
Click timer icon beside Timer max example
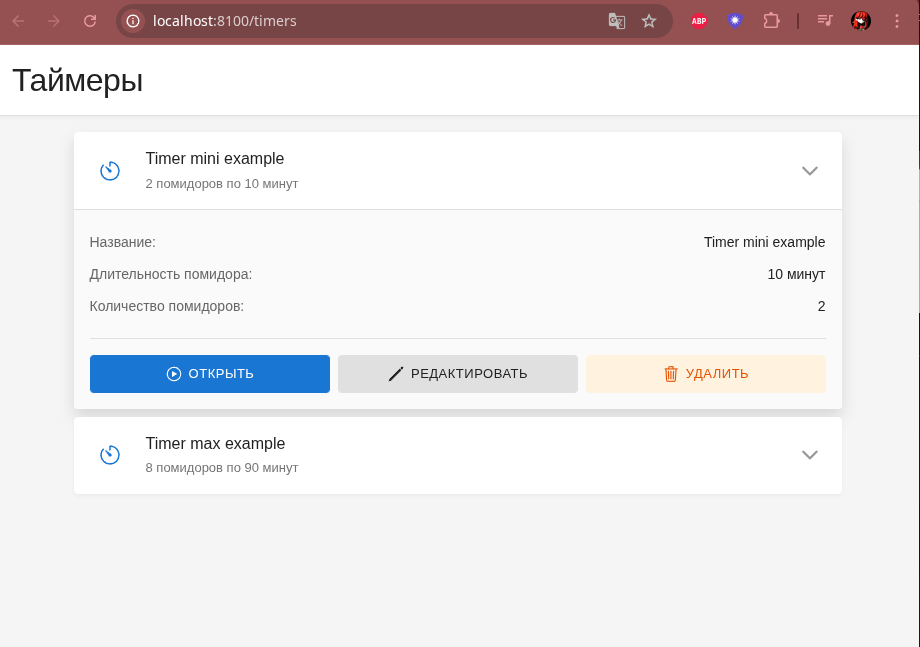(110, 455)
